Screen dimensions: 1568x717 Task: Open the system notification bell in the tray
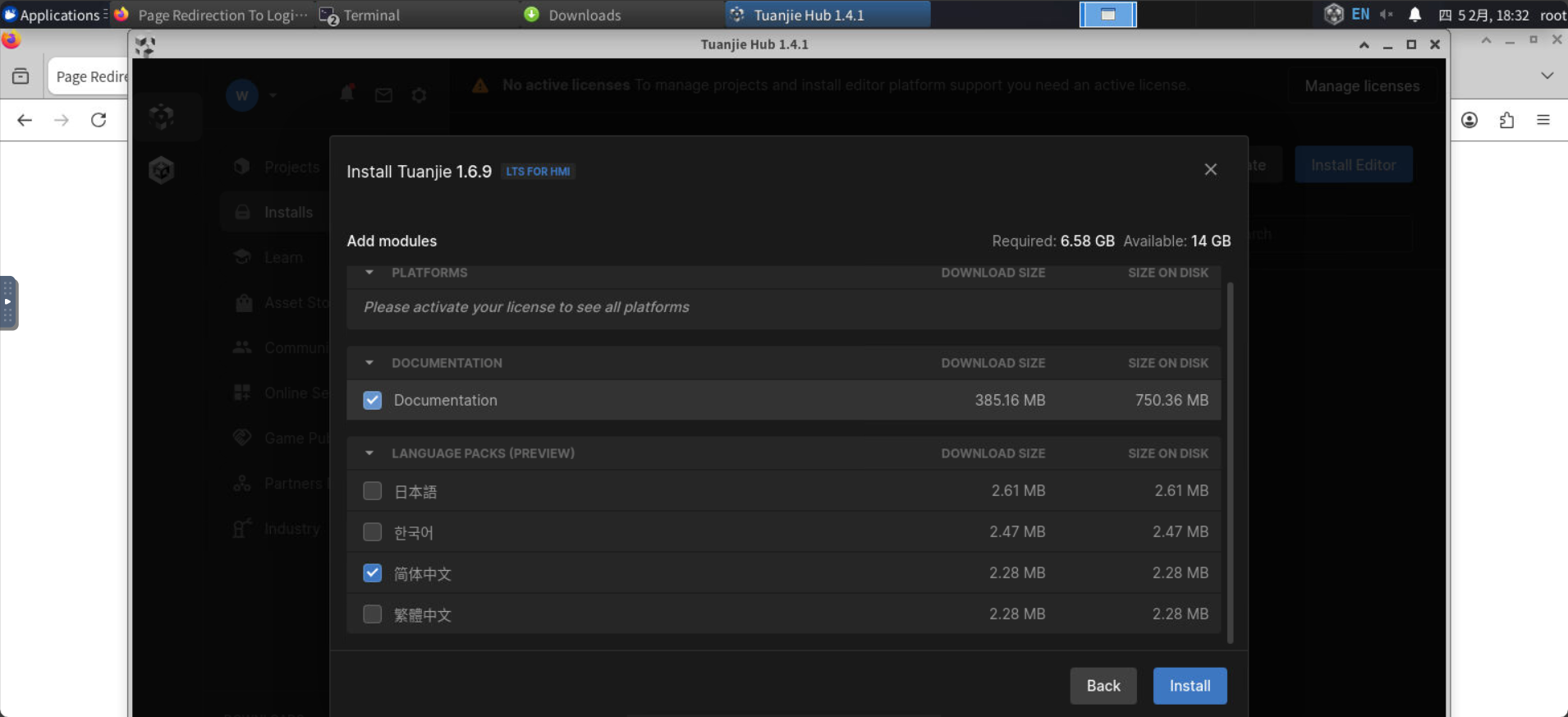[1415, 15]
